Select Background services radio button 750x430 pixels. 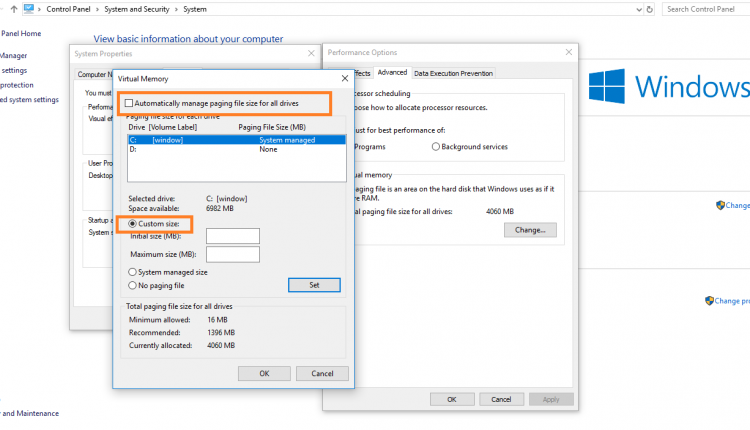coord(436,147)
